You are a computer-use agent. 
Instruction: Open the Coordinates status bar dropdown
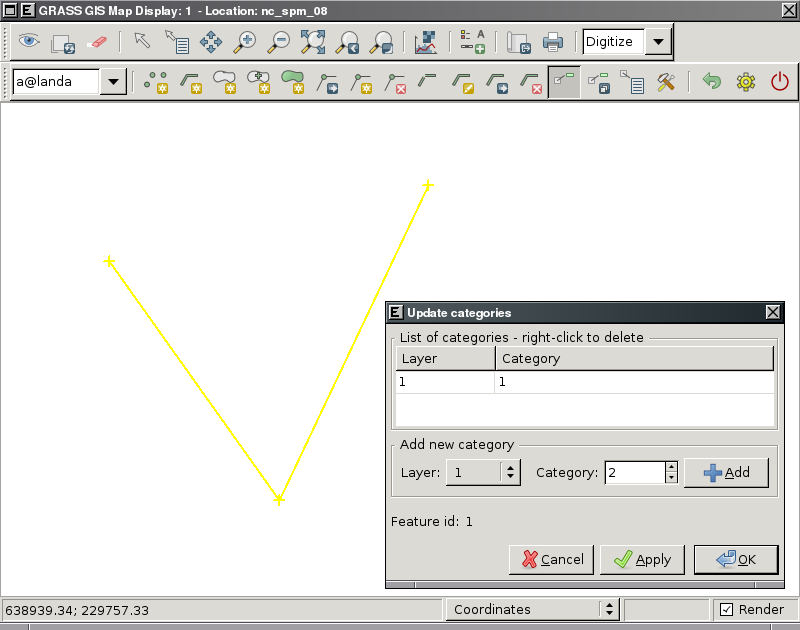tap(533, 610)
